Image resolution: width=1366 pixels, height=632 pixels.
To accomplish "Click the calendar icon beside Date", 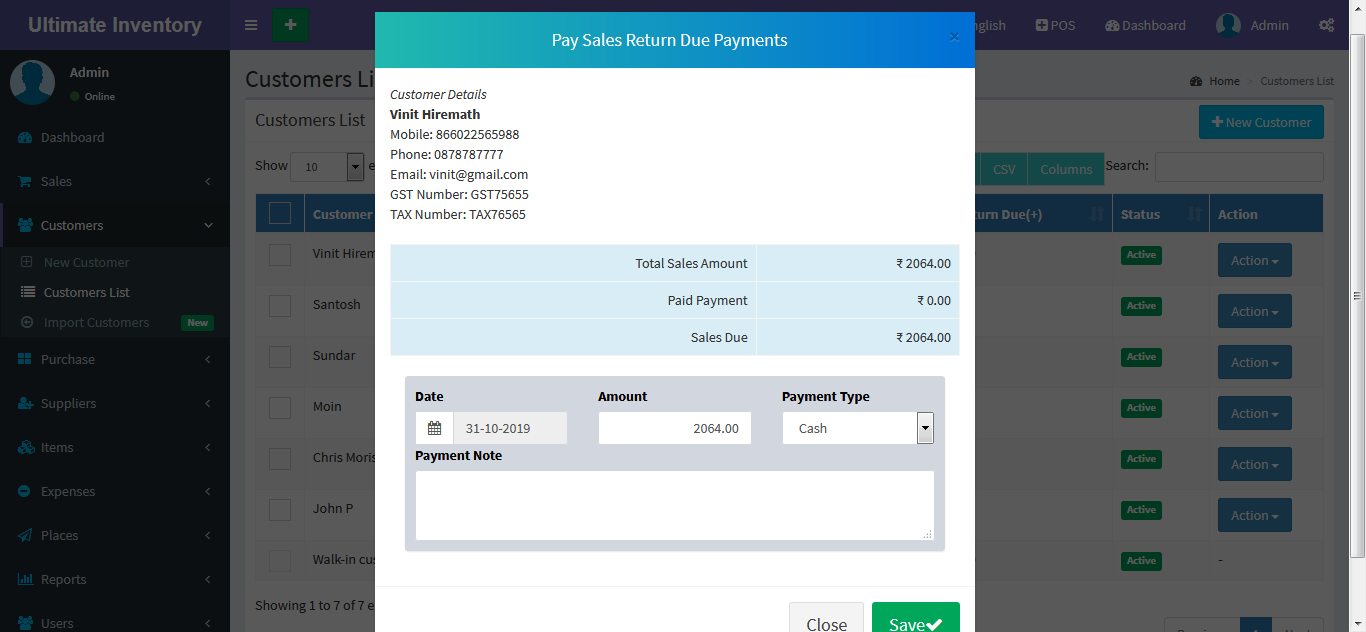I will click(434, 428).
